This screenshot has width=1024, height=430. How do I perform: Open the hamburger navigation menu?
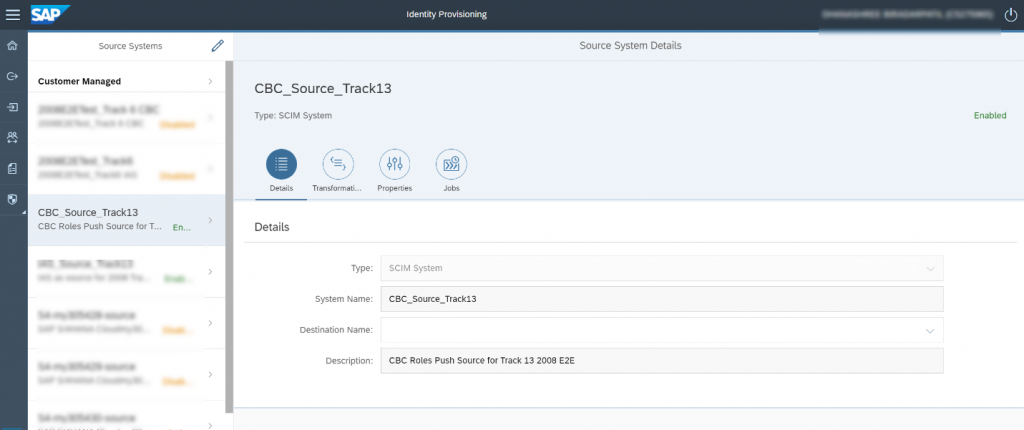pos(12,14)
